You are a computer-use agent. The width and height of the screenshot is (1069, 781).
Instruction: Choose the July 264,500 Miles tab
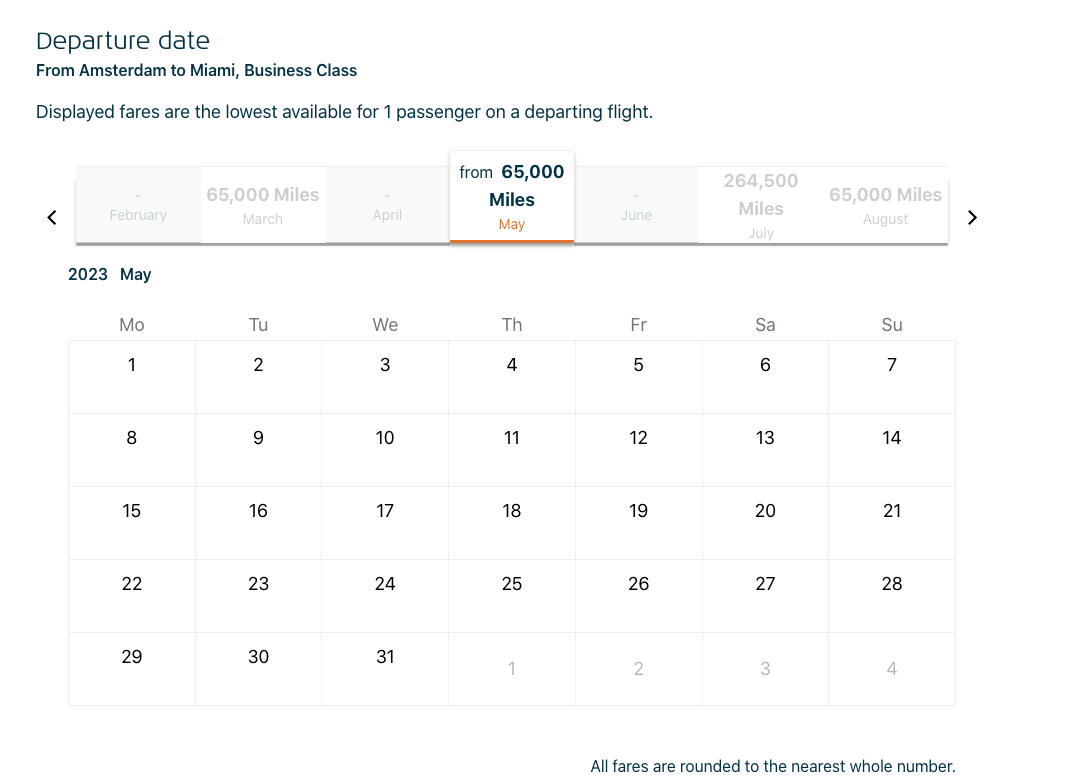pos(761,205)
